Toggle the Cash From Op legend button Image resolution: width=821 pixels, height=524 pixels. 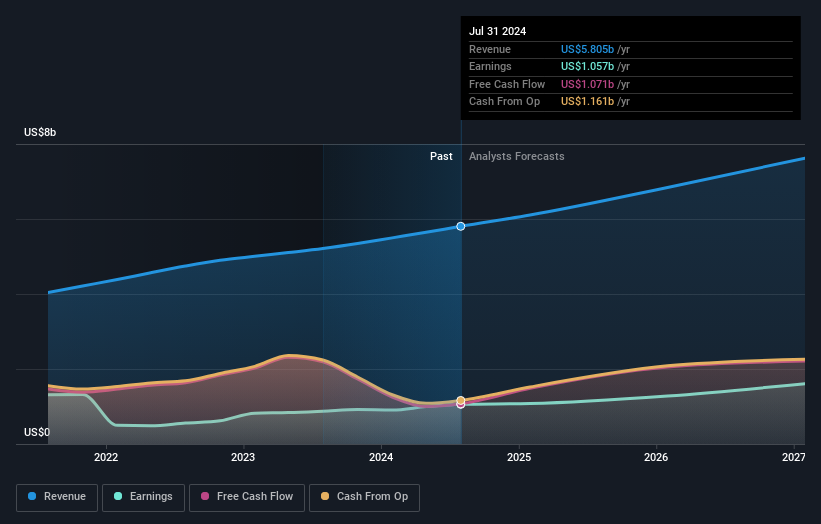coord(364,497)
